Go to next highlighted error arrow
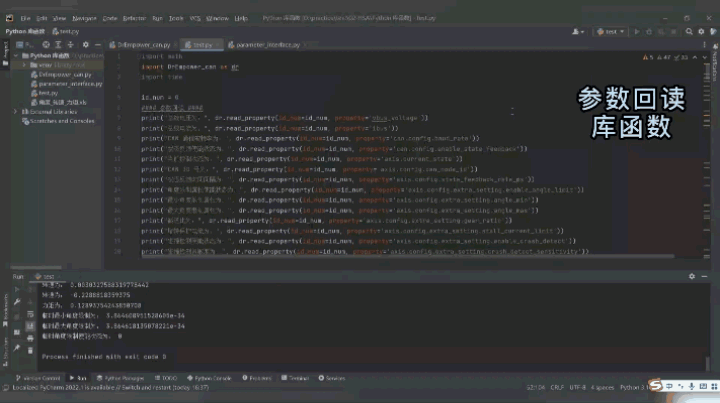Image resolution: width=720 pixels, height=403 pixels. click(x=705, y=57)
